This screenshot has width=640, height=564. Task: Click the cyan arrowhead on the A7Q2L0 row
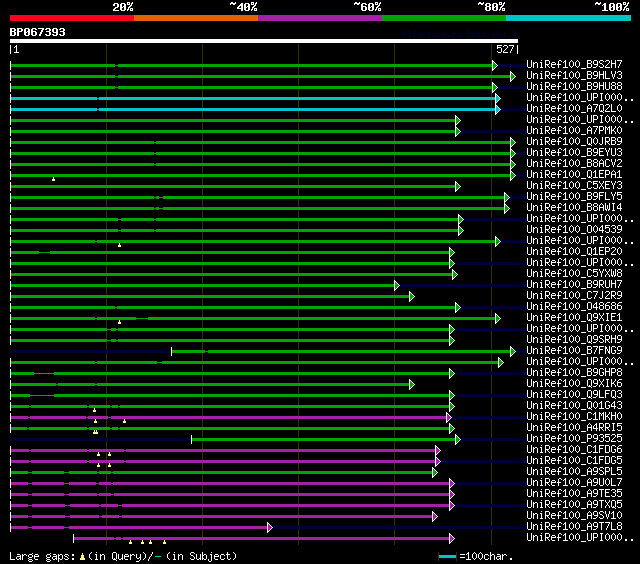click(x=496, y=109)
